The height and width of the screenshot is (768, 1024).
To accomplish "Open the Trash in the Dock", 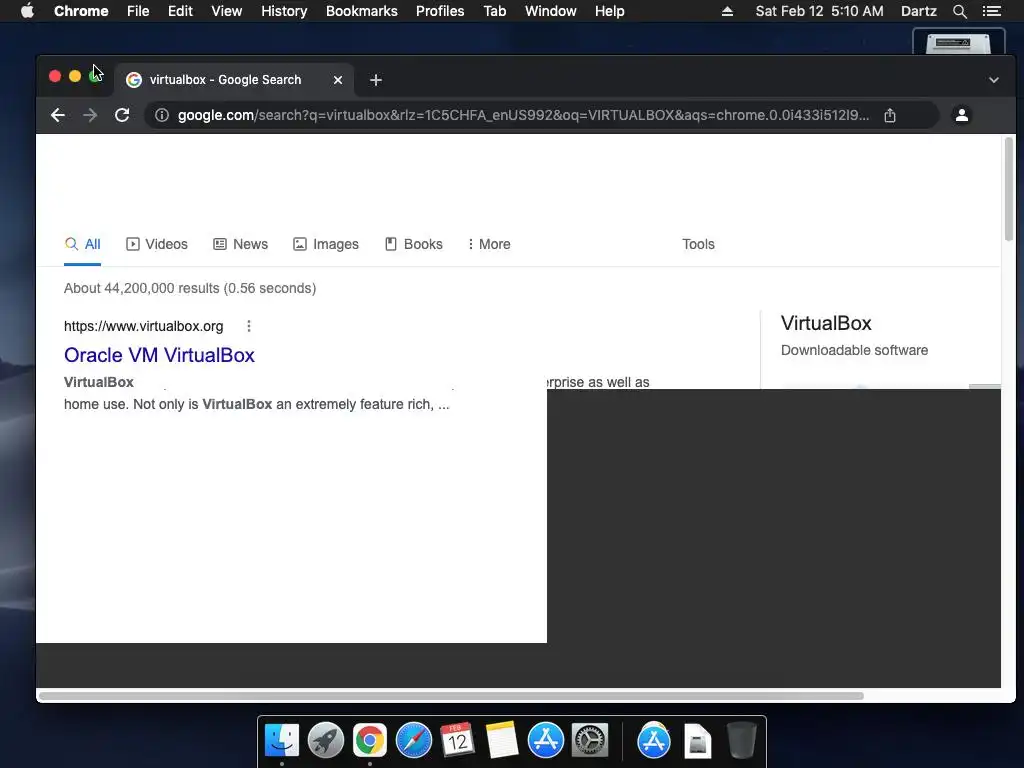I will 741,741.
